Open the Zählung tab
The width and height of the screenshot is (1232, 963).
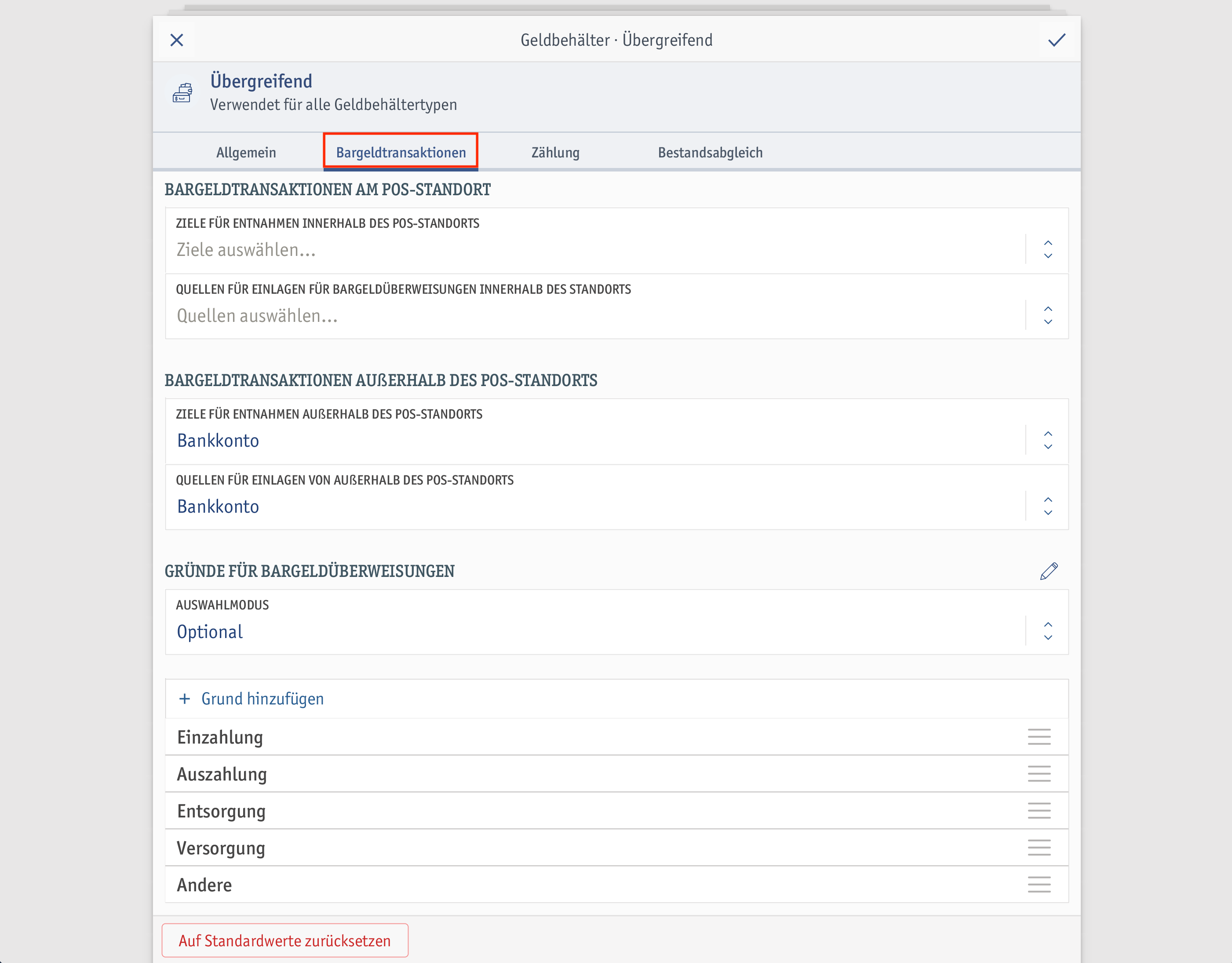(556, 152)
